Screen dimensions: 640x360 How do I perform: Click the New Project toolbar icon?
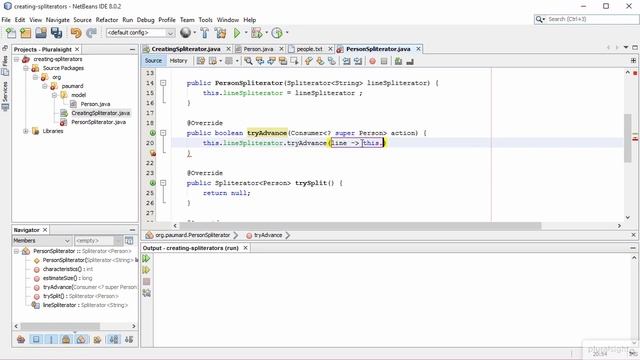click(26, 33)
